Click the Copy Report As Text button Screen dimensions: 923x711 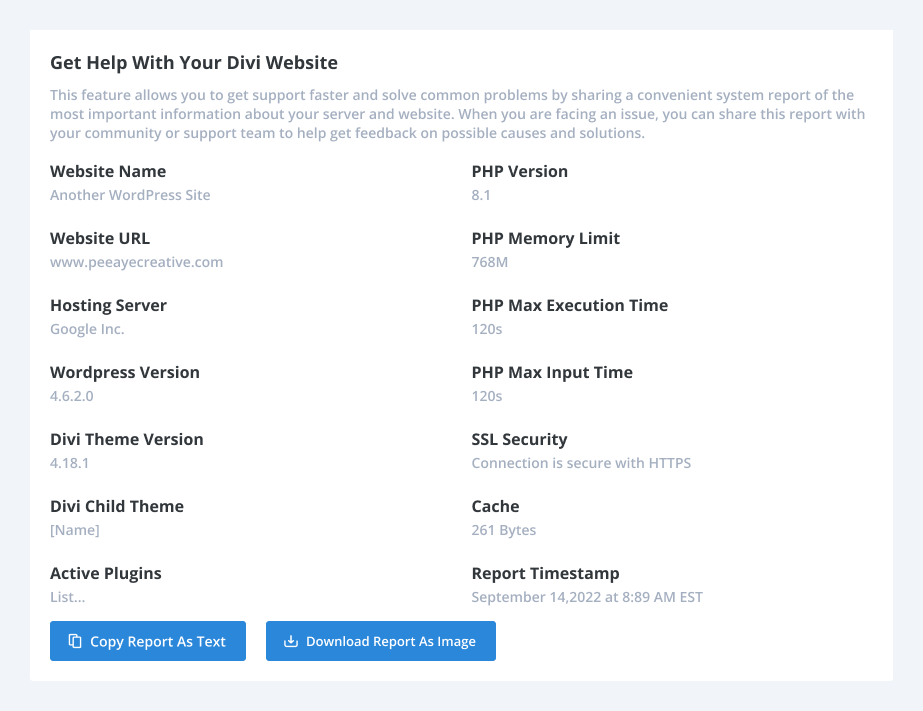click(148, 641)
